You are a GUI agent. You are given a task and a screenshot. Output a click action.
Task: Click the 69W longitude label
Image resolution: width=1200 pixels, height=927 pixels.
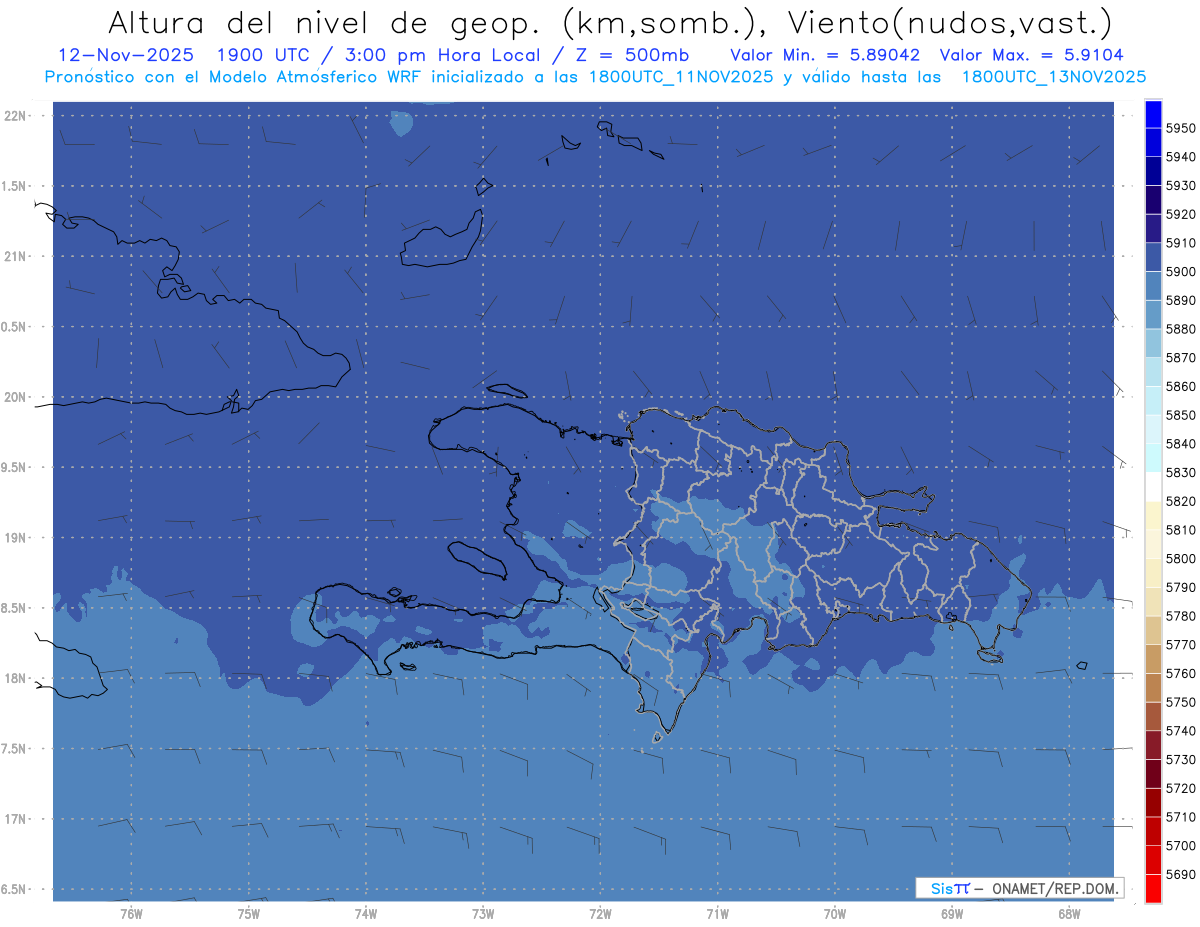[952, 914]
